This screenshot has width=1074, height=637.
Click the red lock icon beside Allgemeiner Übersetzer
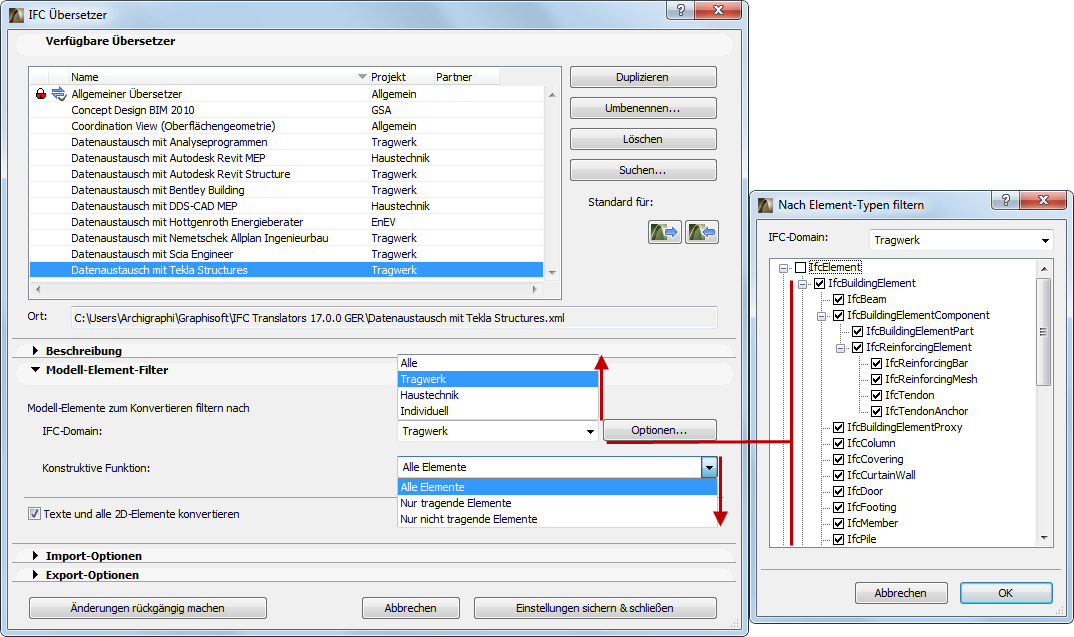40,94
